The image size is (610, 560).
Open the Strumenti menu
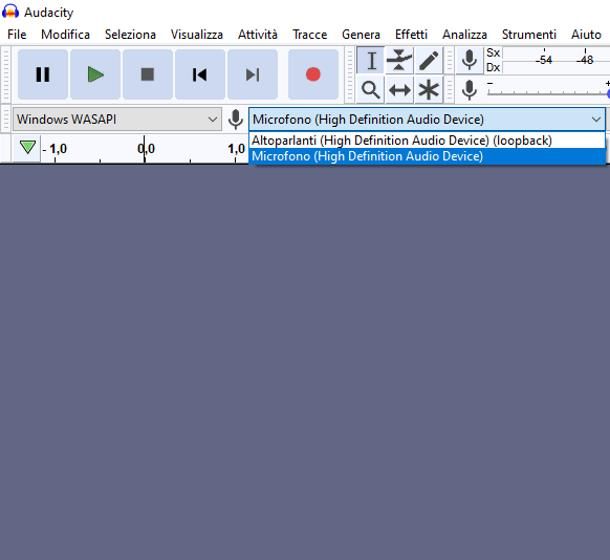click(x=529, y=34)
